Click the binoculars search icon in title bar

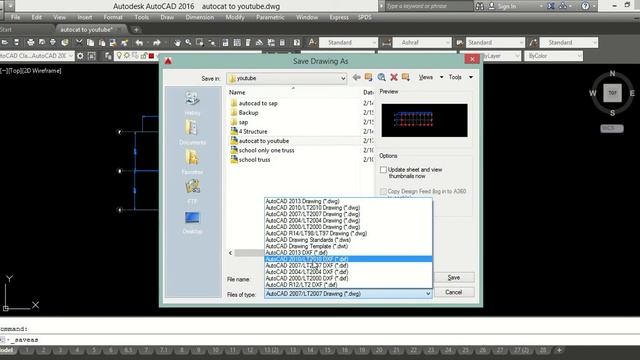click(x=480, y=6)
